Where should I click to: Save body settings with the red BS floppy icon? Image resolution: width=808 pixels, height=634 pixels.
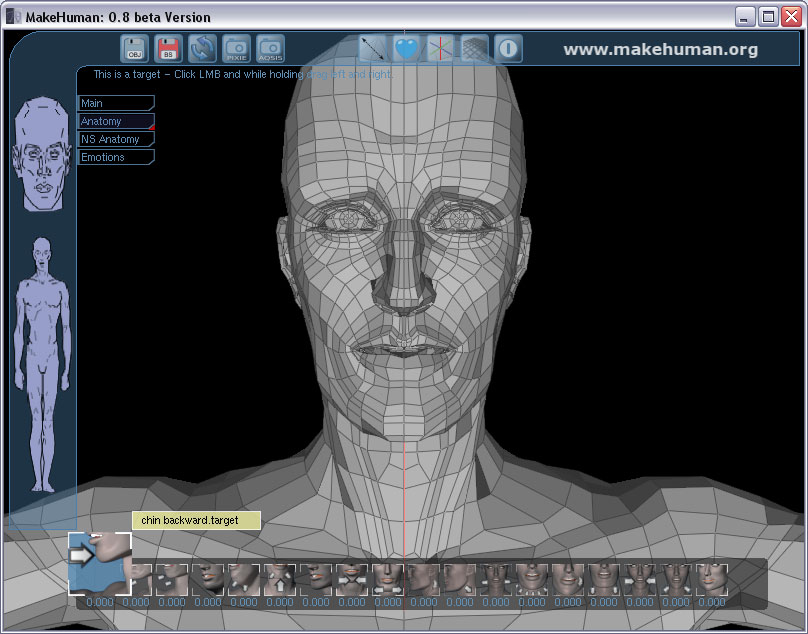[169, 48]
